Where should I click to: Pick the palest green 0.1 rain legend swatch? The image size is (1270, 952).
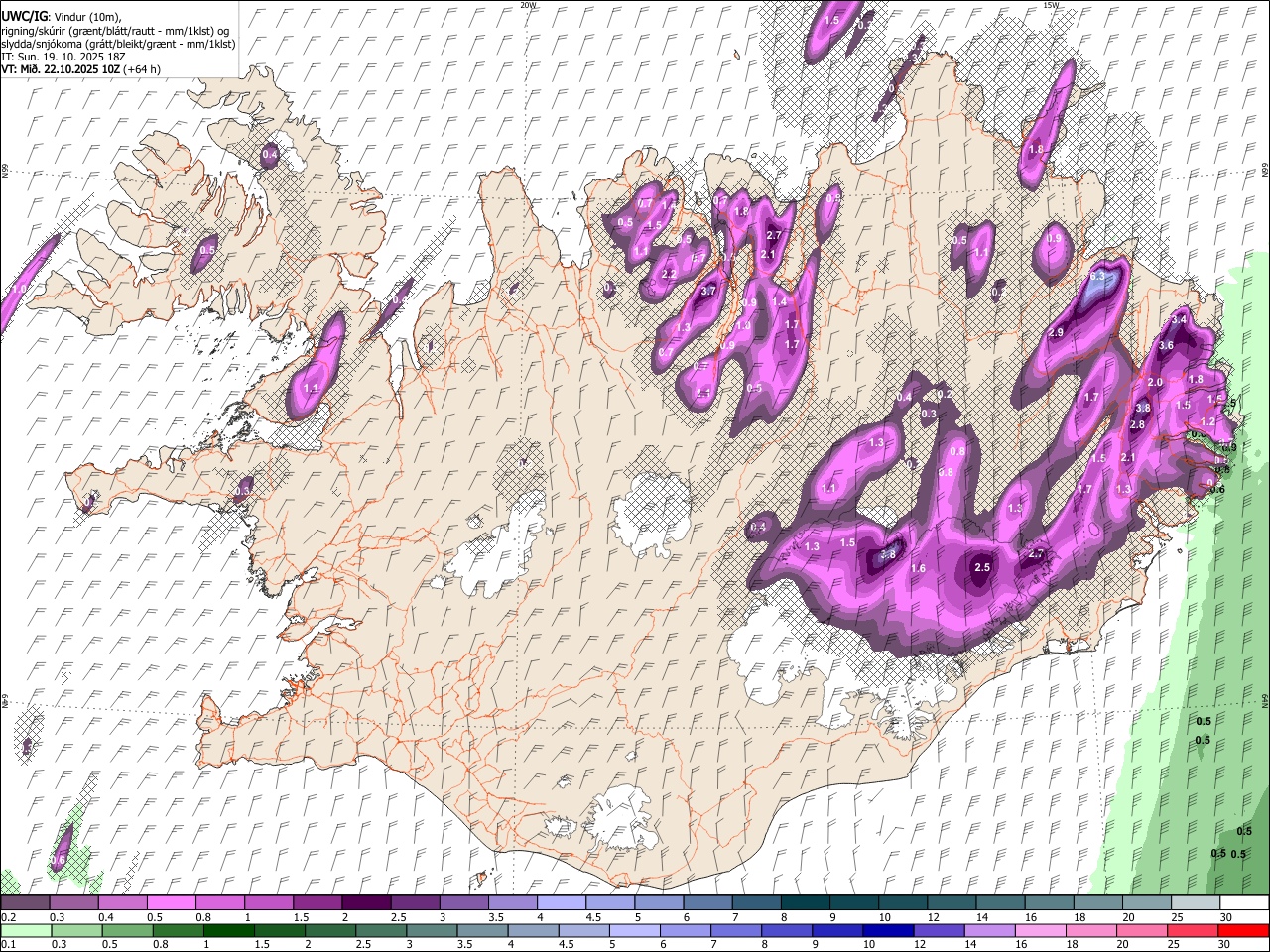[x=25, y=930]
